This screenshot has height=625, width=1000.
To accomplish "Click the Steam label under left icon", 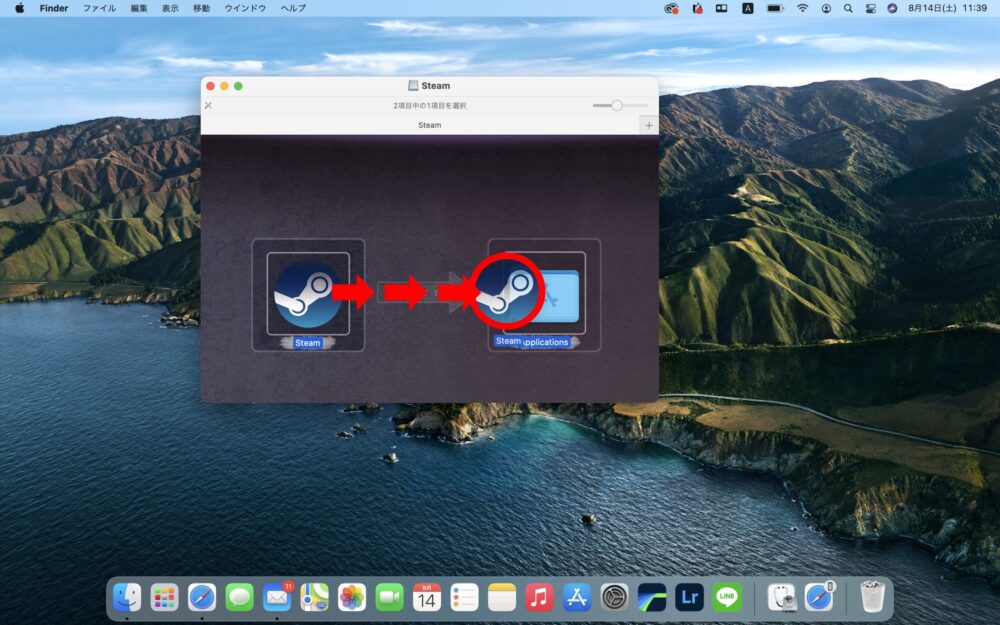I will [307, 342].
